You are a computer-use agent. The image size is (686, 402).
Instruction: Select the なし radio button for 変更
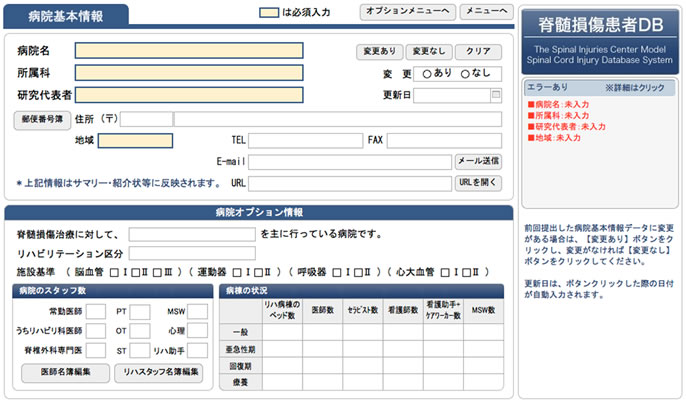tap(465, 74)
